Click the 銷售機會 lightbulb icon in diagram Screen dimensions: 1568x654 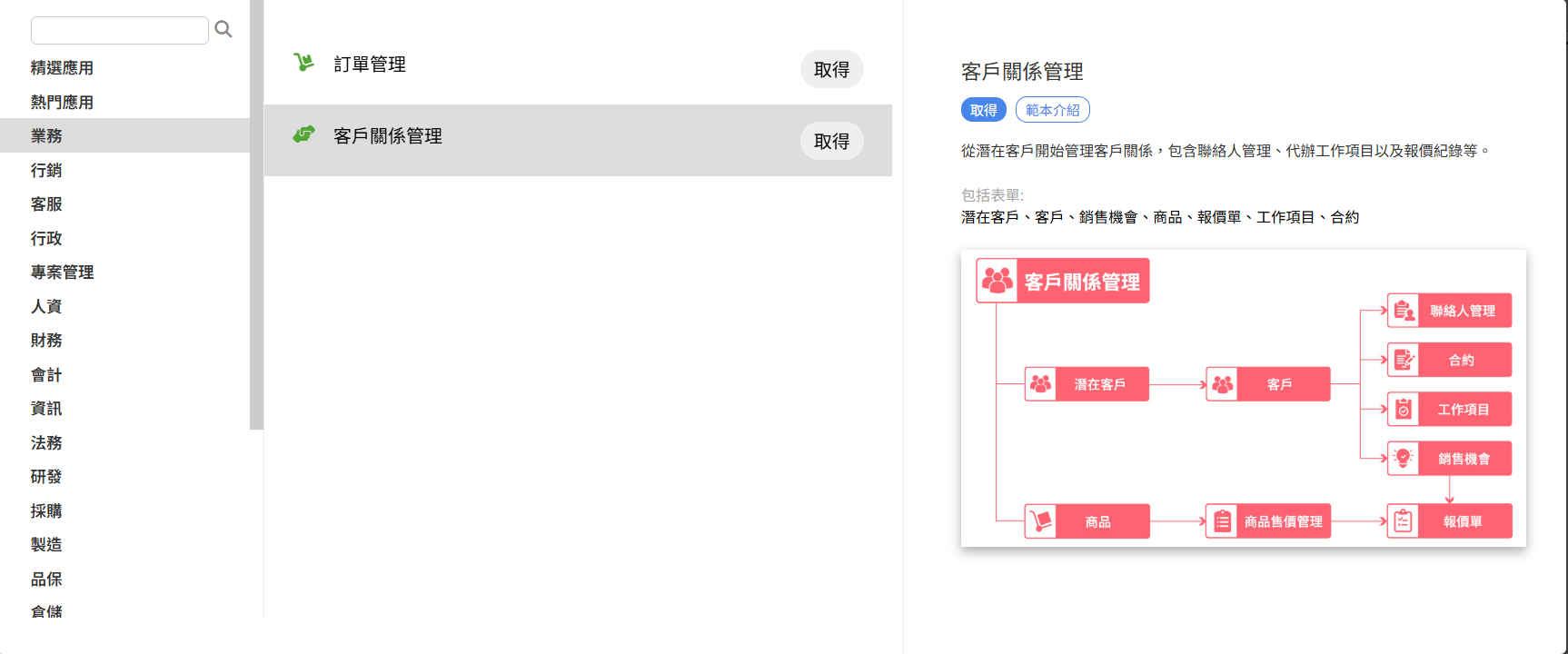1404,459
